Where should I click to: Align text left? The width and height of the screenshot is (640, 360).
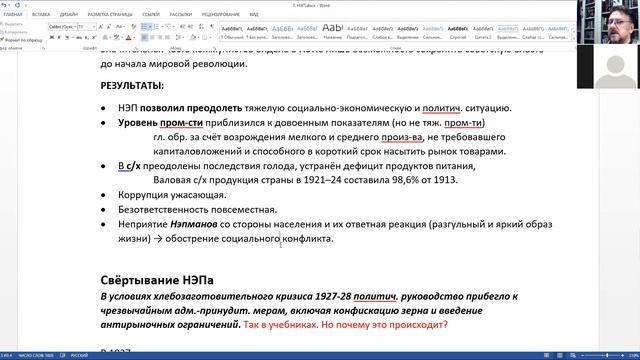[x=145, y=37]
